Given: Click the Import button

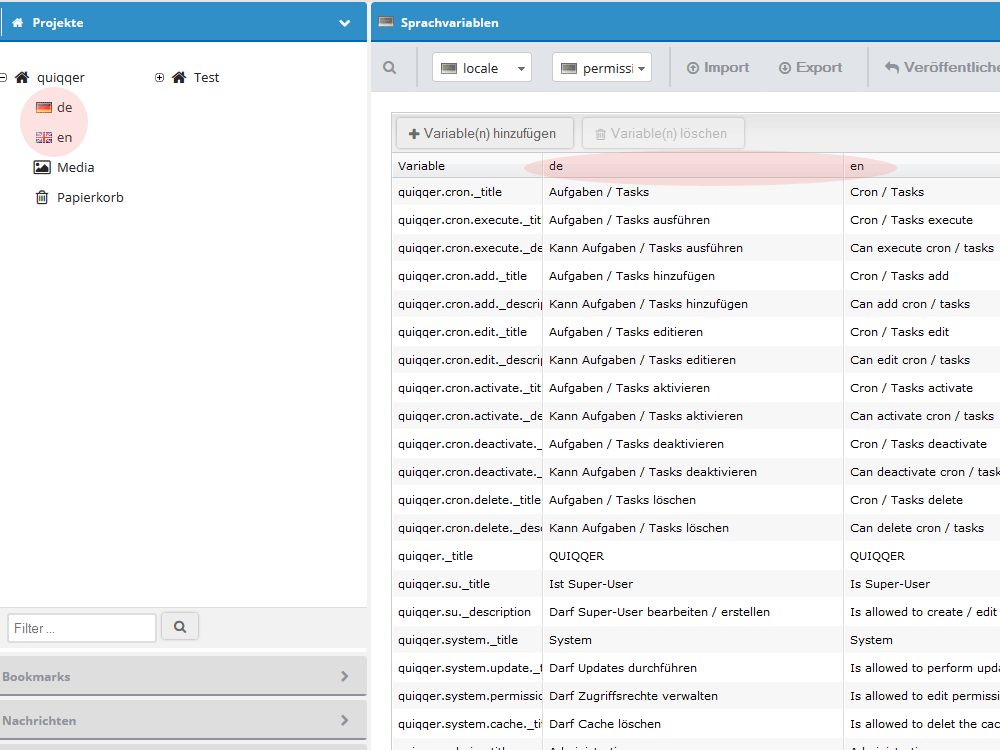Looking at the screenshot, I should pos(717,68).
